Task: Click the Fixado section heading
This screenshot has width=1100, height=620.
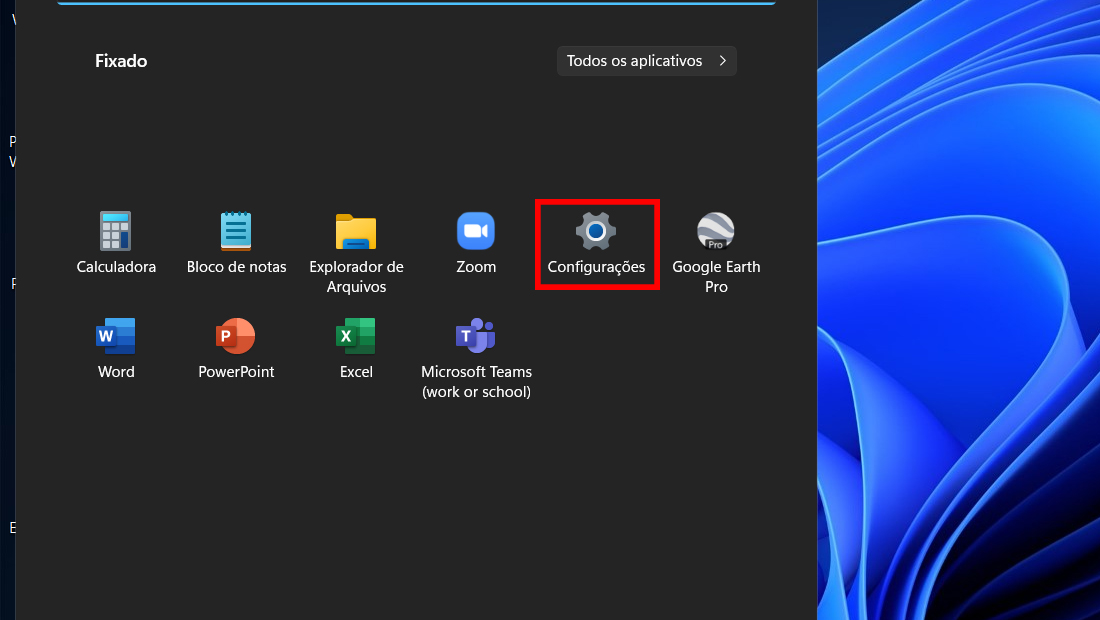Action: tap(121, 61)
